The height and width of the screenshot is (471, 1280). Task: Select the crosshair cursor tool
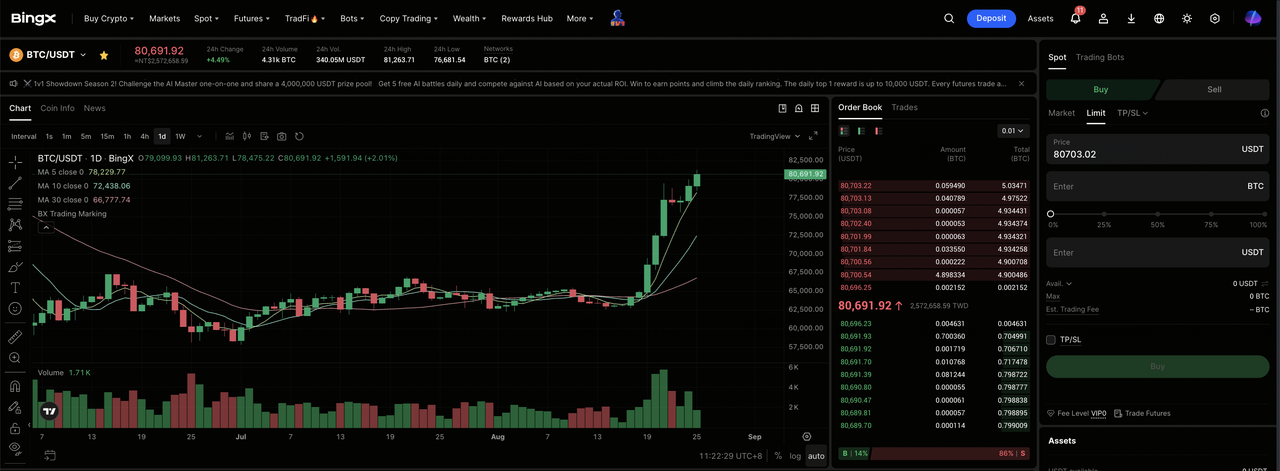pyautogui.click(x=15, y=162)
